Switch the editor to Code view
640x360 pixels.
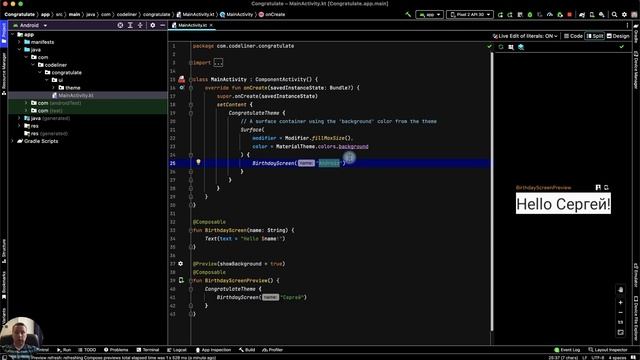click(573, 36)
